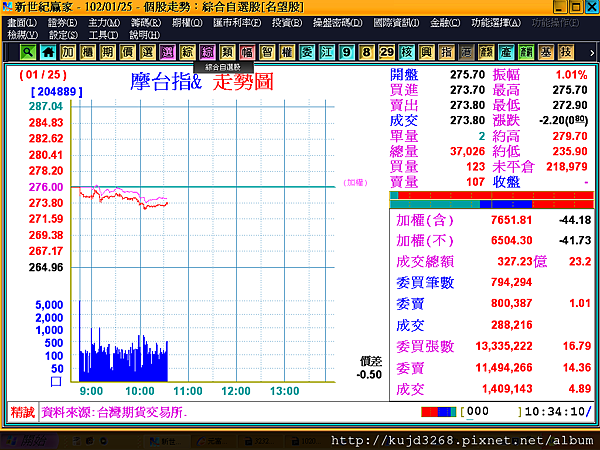Open the 期權(O) menu
The height and width of the screenshot is (450, 600).
tap(187, 23)
